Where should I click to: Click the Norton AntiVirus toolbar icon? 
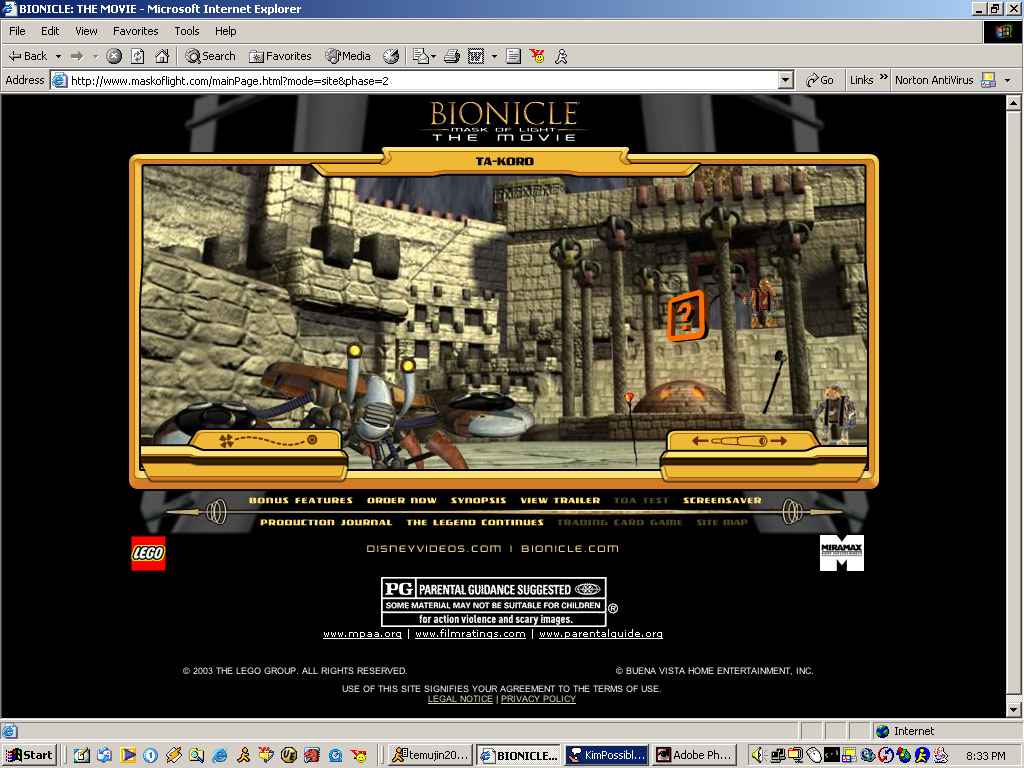click(x=988, y=80)
